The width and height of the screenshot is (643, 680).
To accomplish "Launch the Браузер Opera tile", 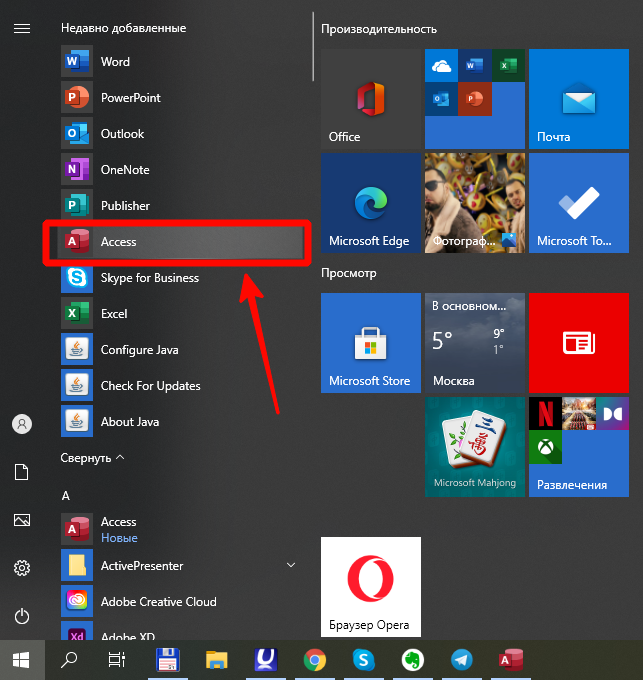I will pyautogui.click(x=371, y=587).
